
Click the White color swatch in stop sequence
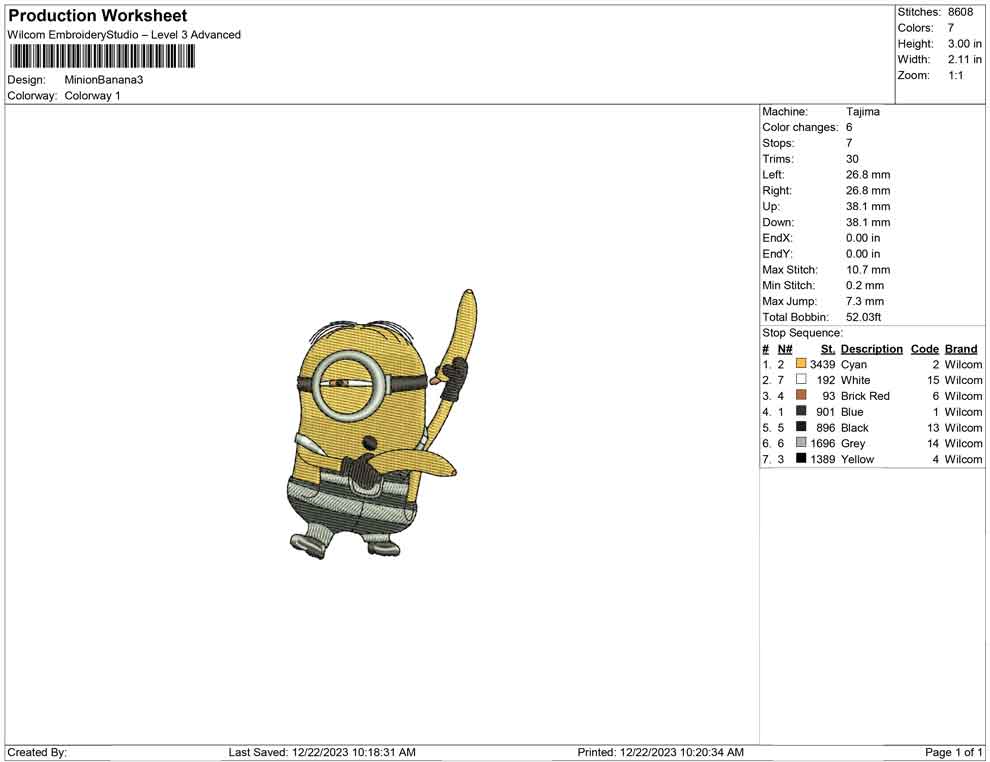[801, 379]
